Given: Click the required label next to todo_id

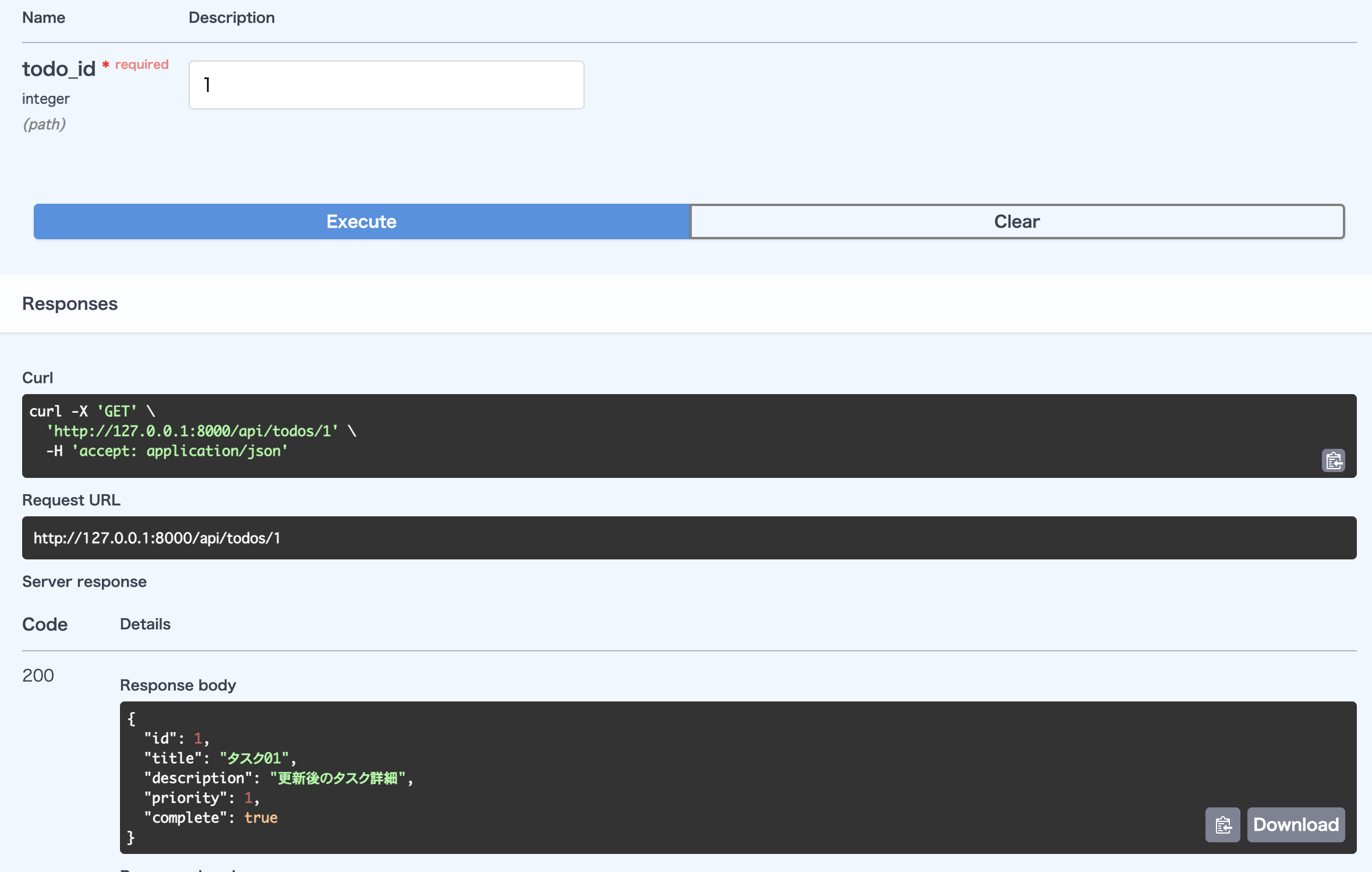Looking at the screenshot, I should pos(141,65).
